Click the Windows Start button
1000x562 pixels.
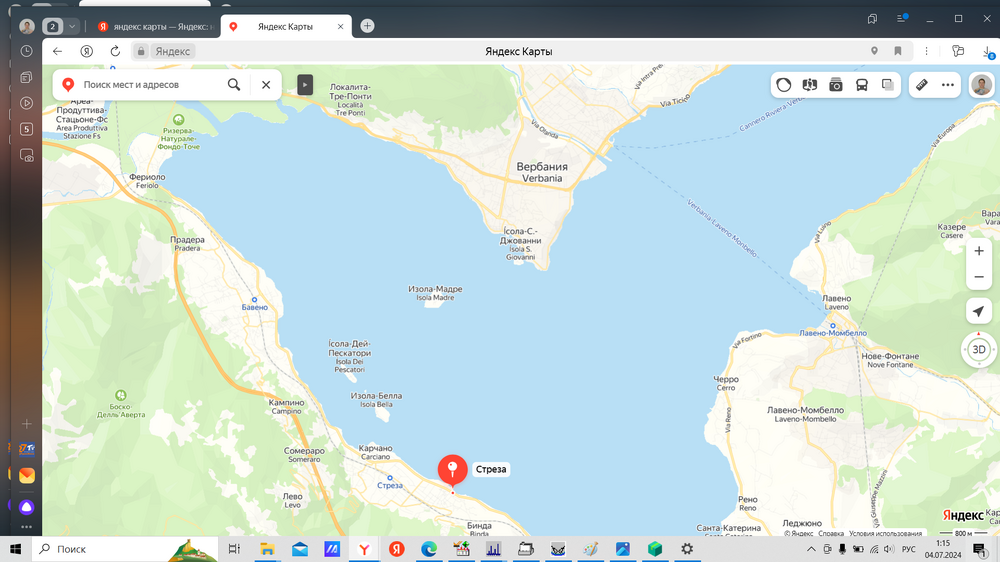(15, 549)
